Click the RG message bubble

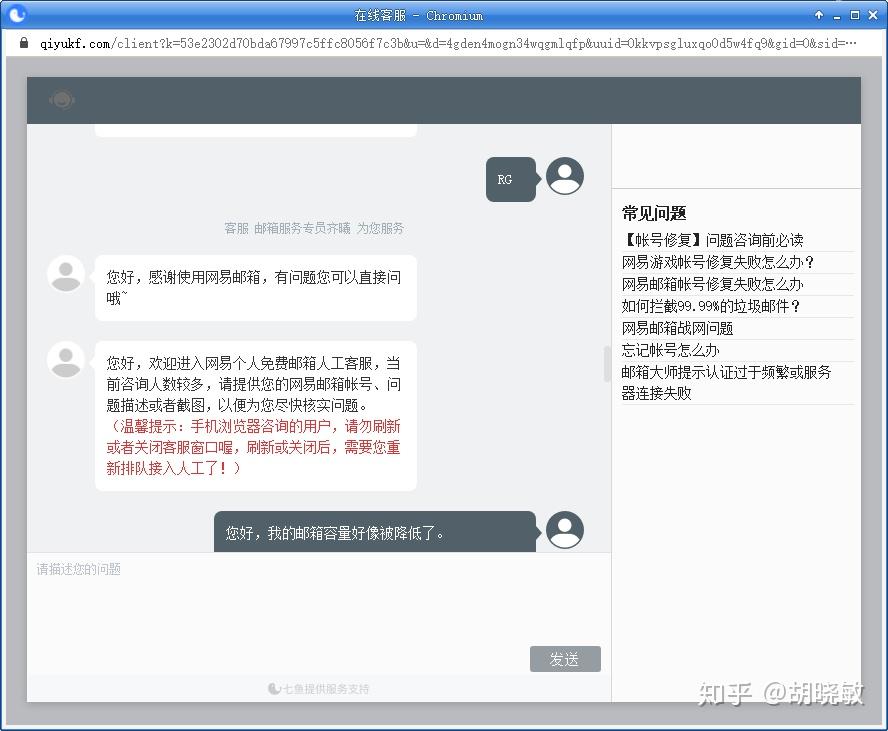[x=511, y=179]
